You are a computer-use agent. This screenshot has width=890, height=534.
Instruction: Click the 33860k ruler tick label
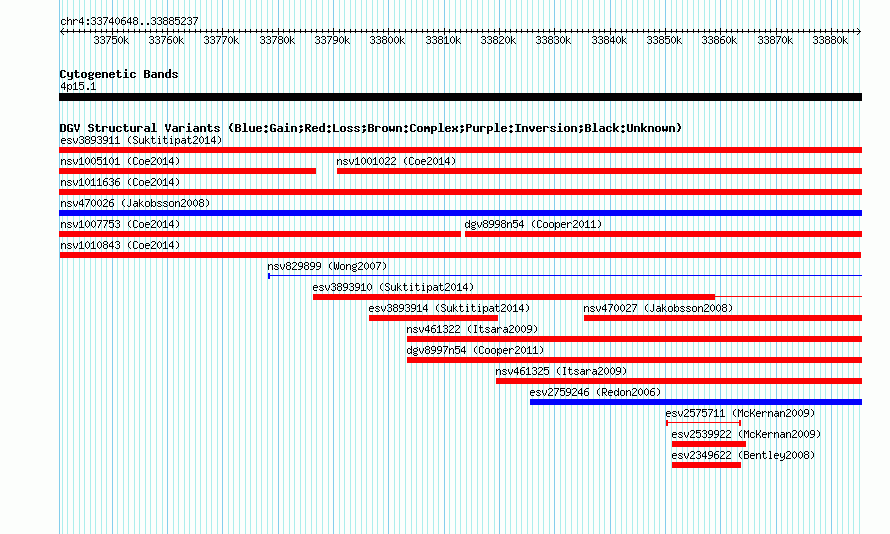(719, 40)
